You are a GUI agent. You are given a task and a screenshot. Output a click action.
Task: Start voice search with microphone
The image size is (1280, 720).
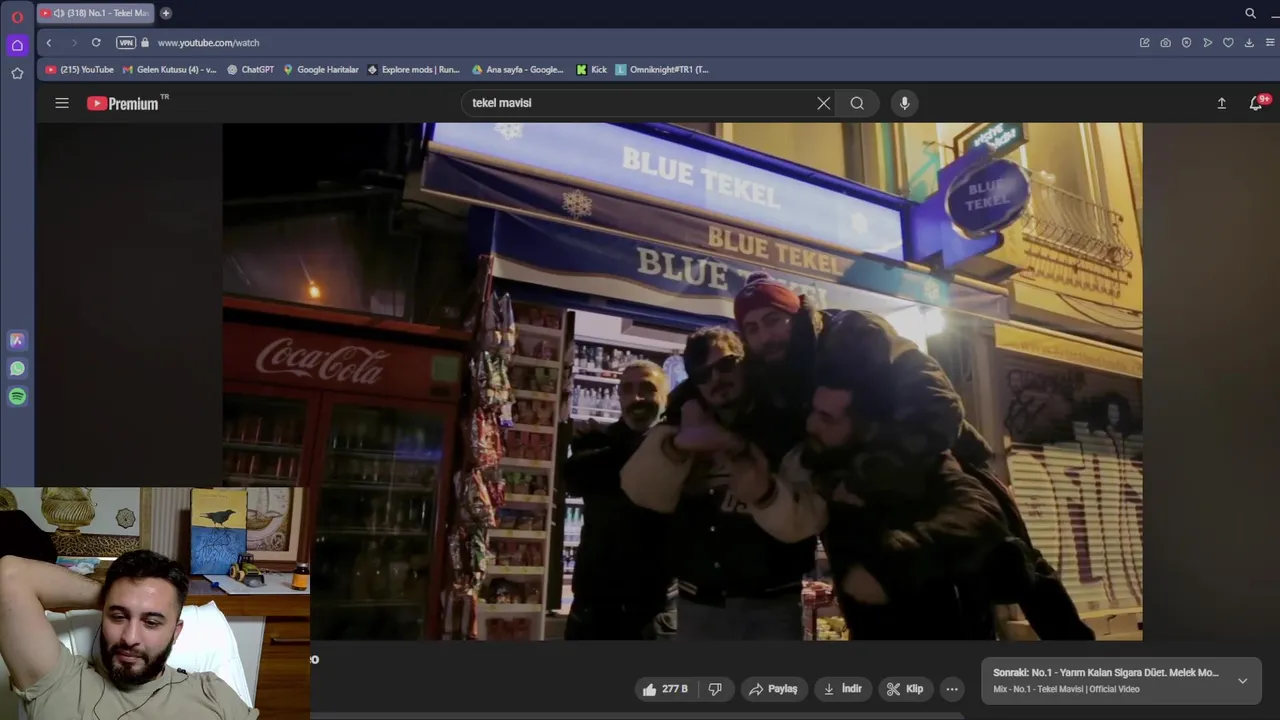point(904,103)
